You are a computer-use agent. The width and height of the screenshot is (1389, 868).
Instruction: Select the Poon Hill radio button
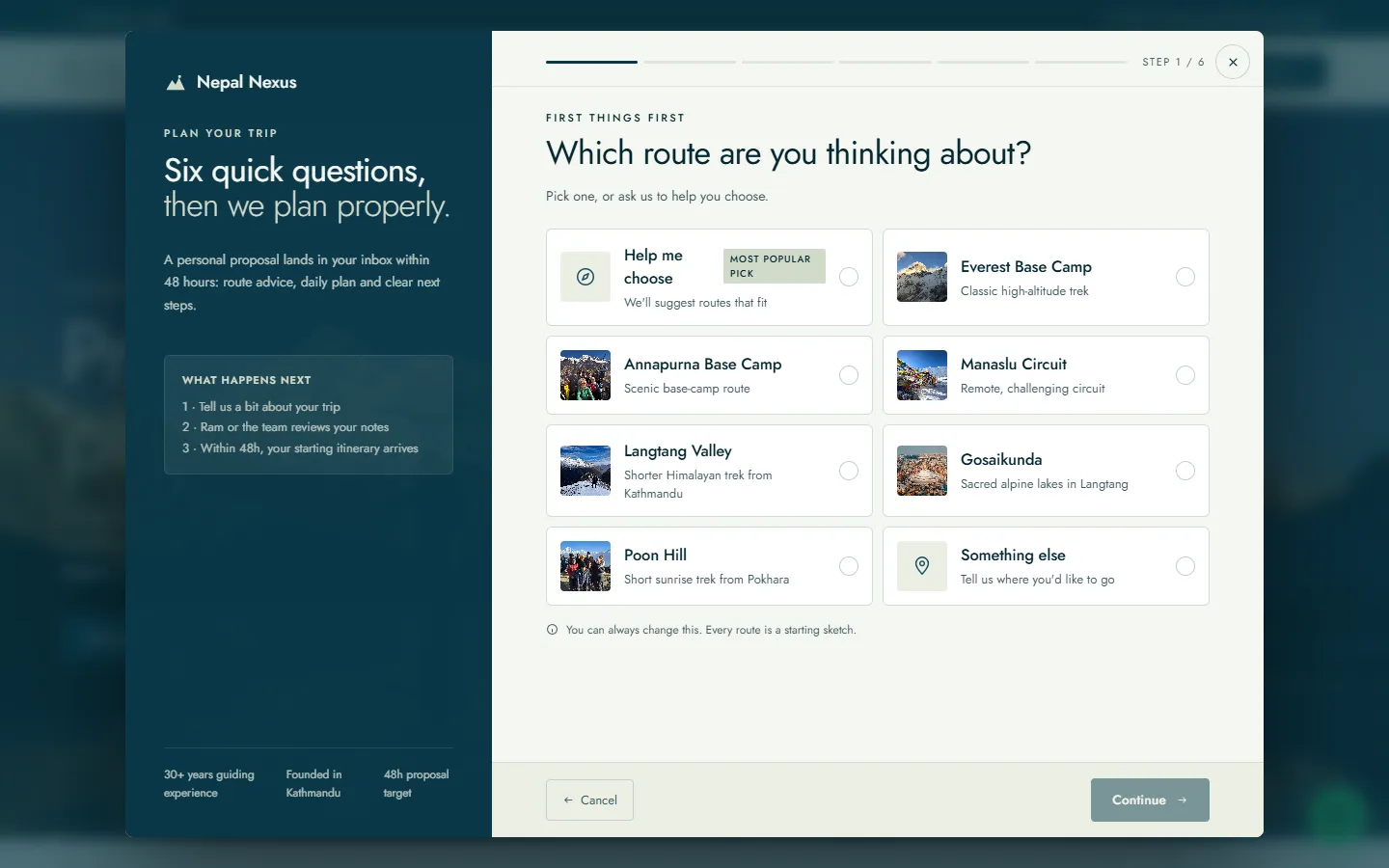(849, 566)
